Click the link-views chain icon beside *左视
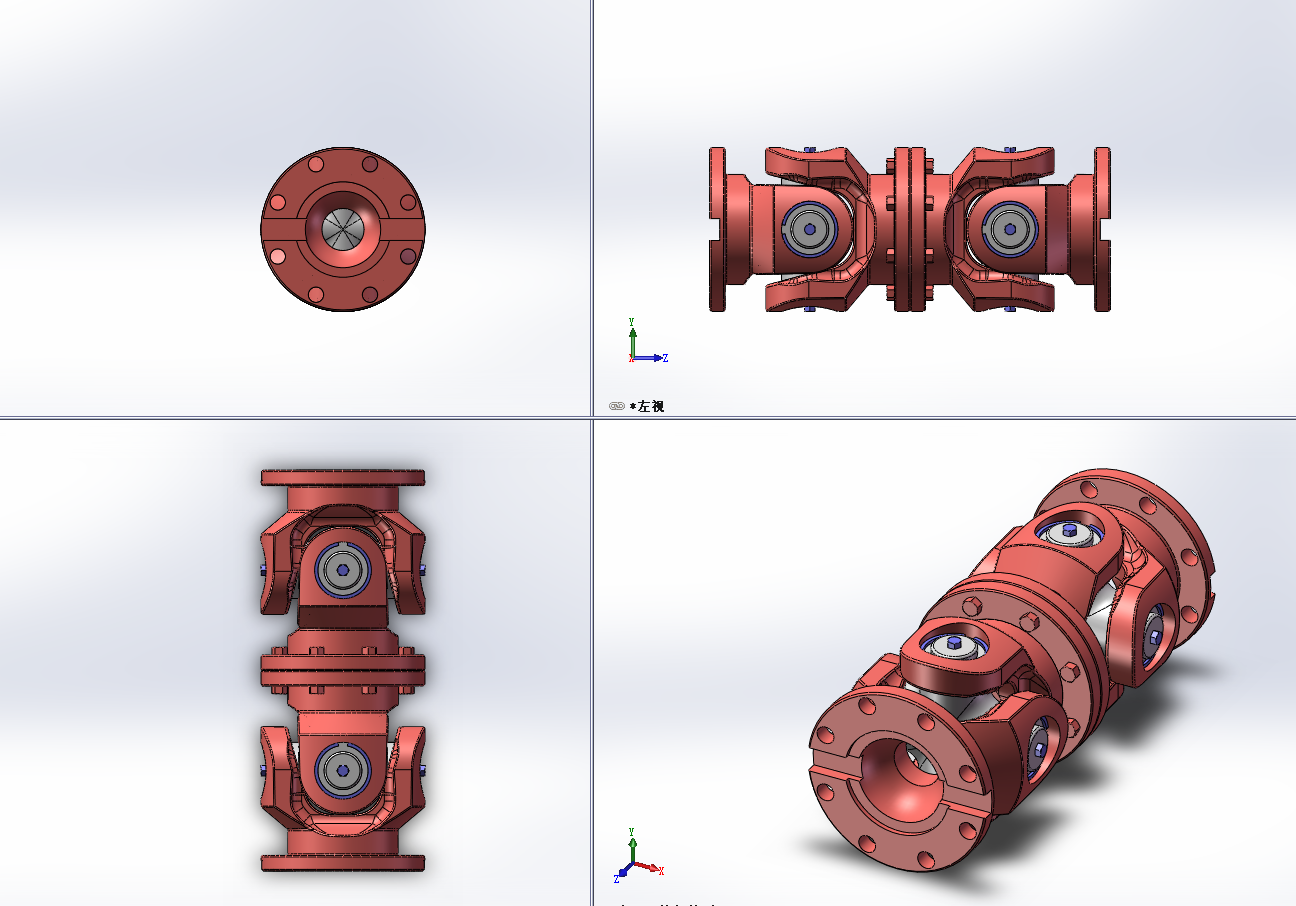Screen dimensions: 1296x906 pos(616,406)
